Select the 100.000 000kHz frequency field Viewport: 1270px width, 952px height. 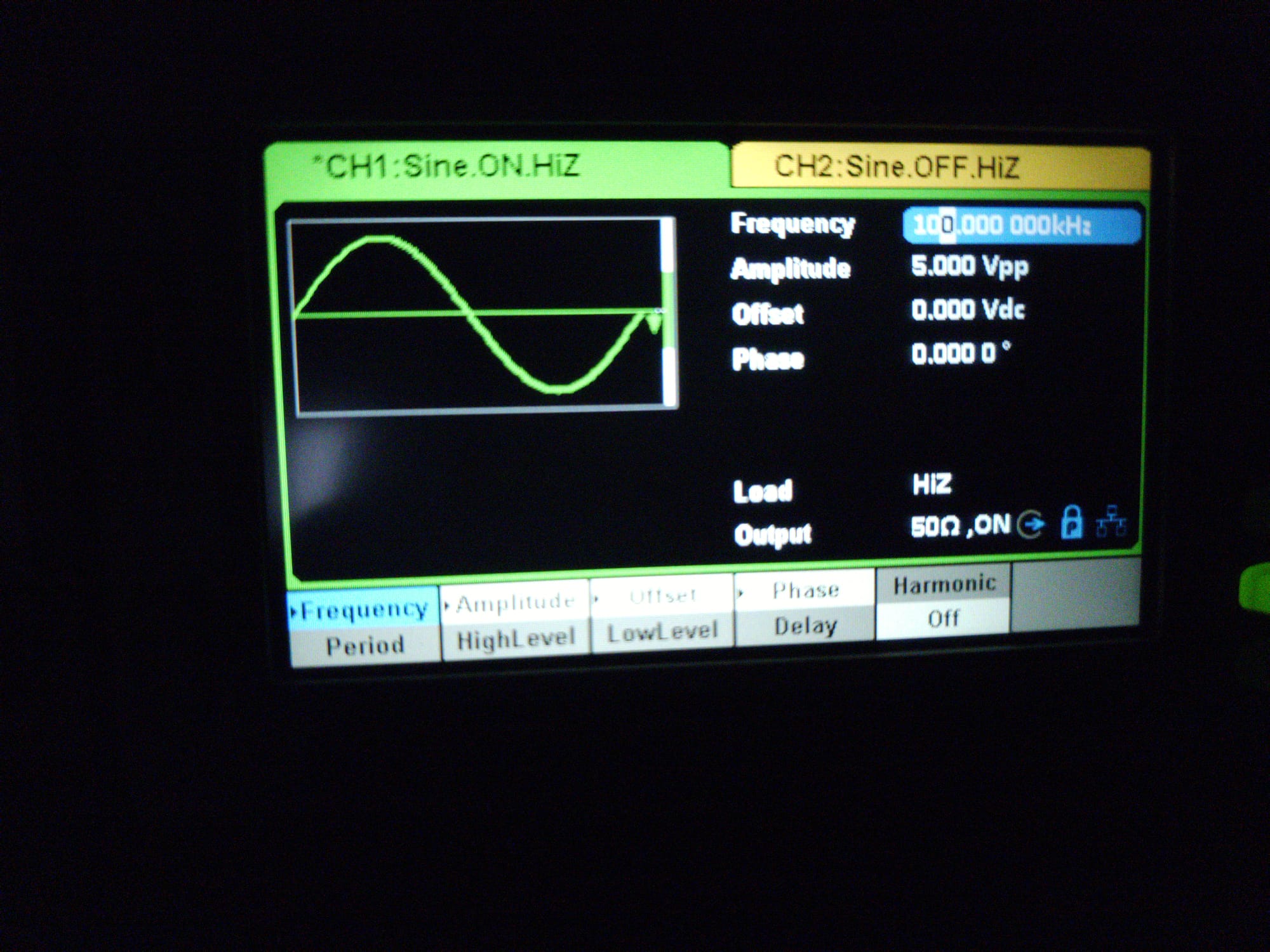point(1020,225)
